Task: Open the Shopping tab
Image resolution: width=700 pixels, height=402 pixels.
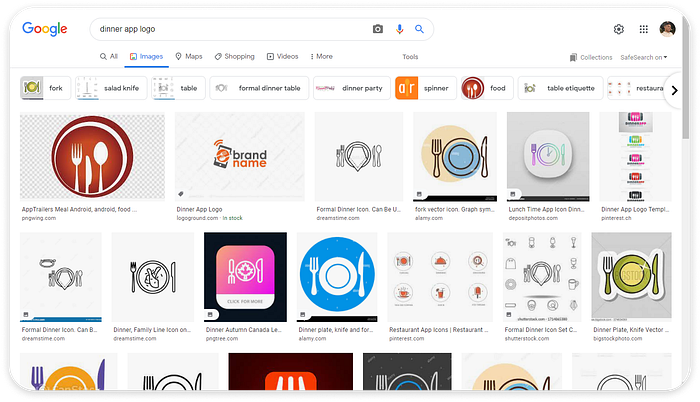Action: 234,56
